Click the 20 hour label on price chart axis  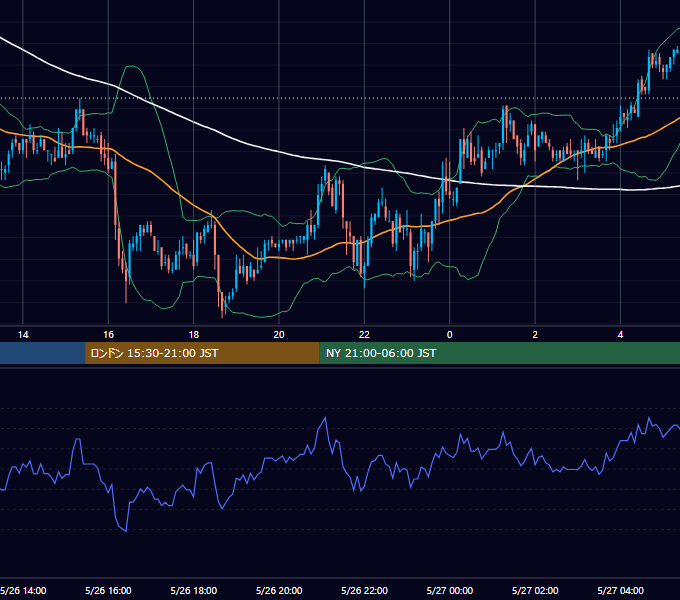(x=279, y=334)
